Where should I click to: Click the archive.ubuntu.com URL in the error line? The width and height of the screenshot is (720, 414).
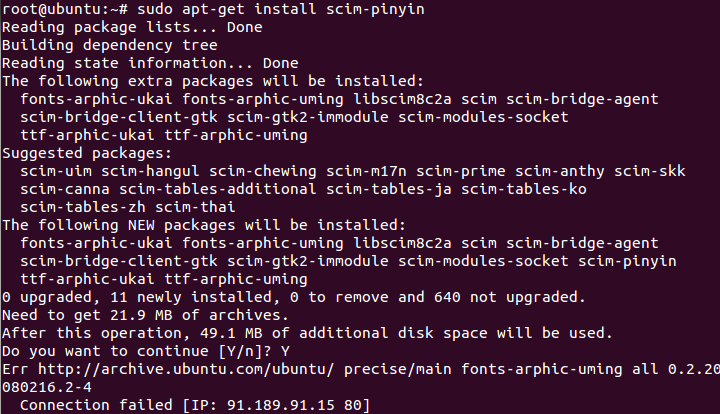point(186,369)
